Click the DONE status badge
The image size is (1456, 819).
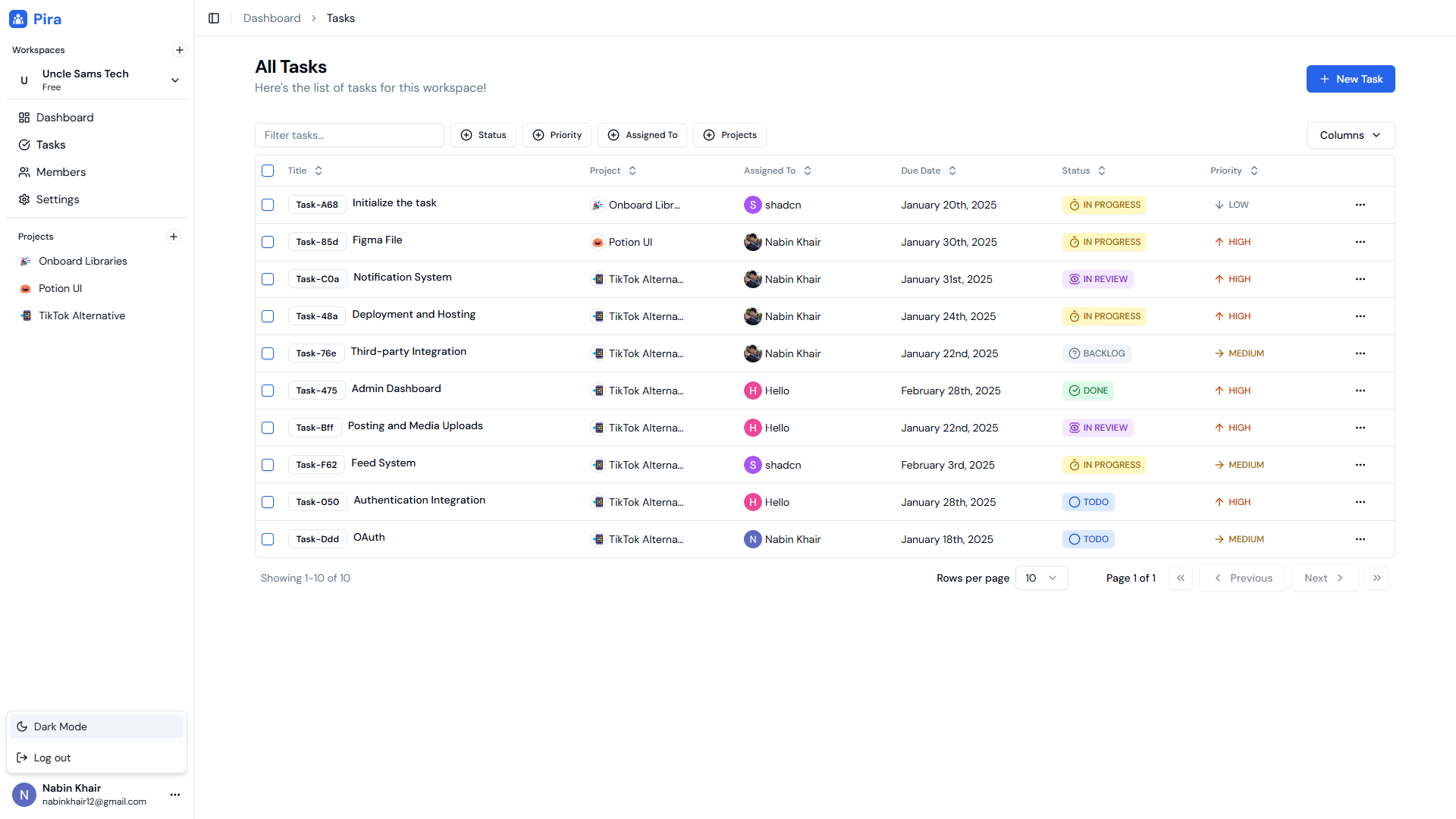[1088, 391]
